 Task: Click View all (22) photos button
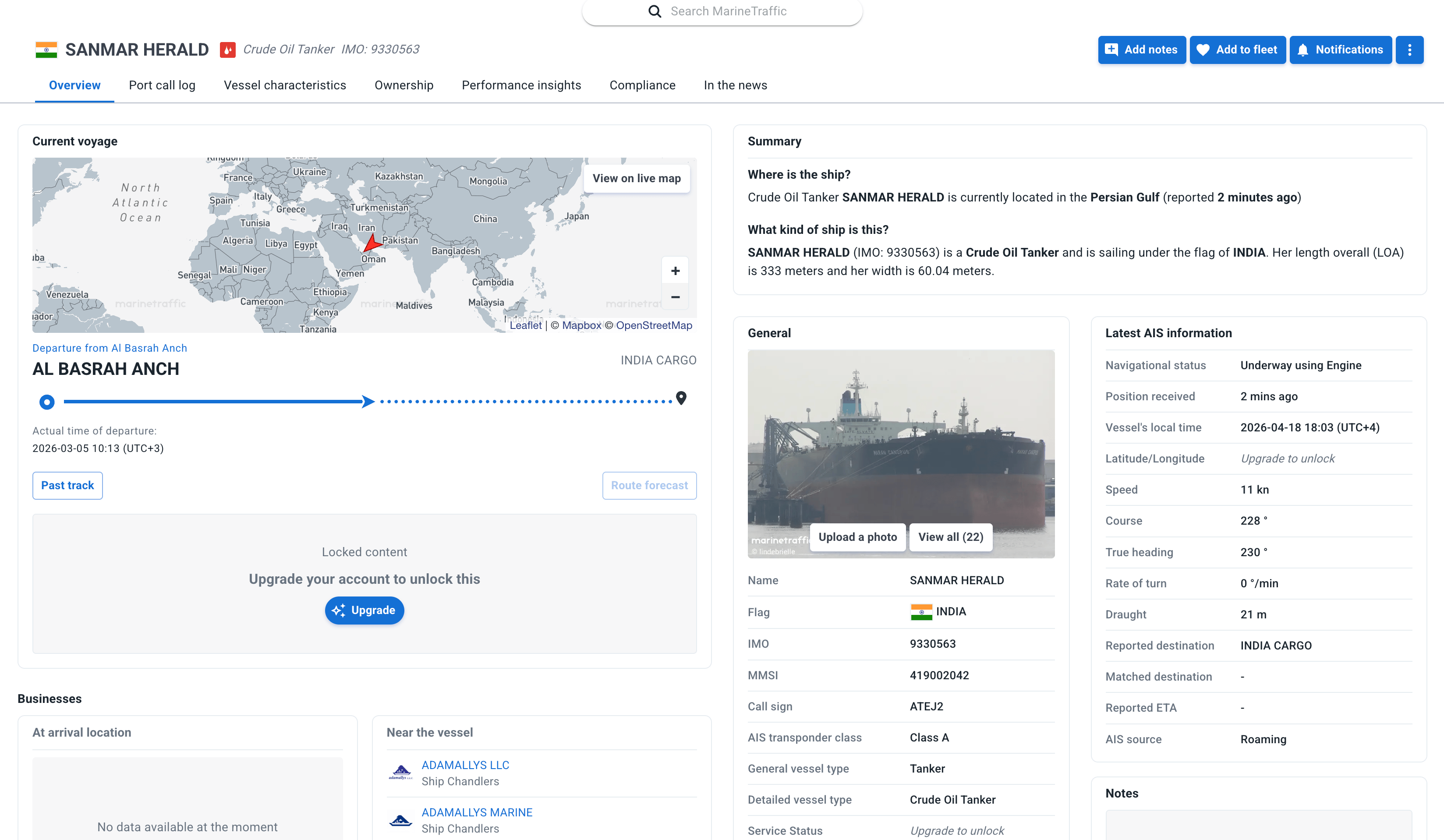(x=950, y=537)
